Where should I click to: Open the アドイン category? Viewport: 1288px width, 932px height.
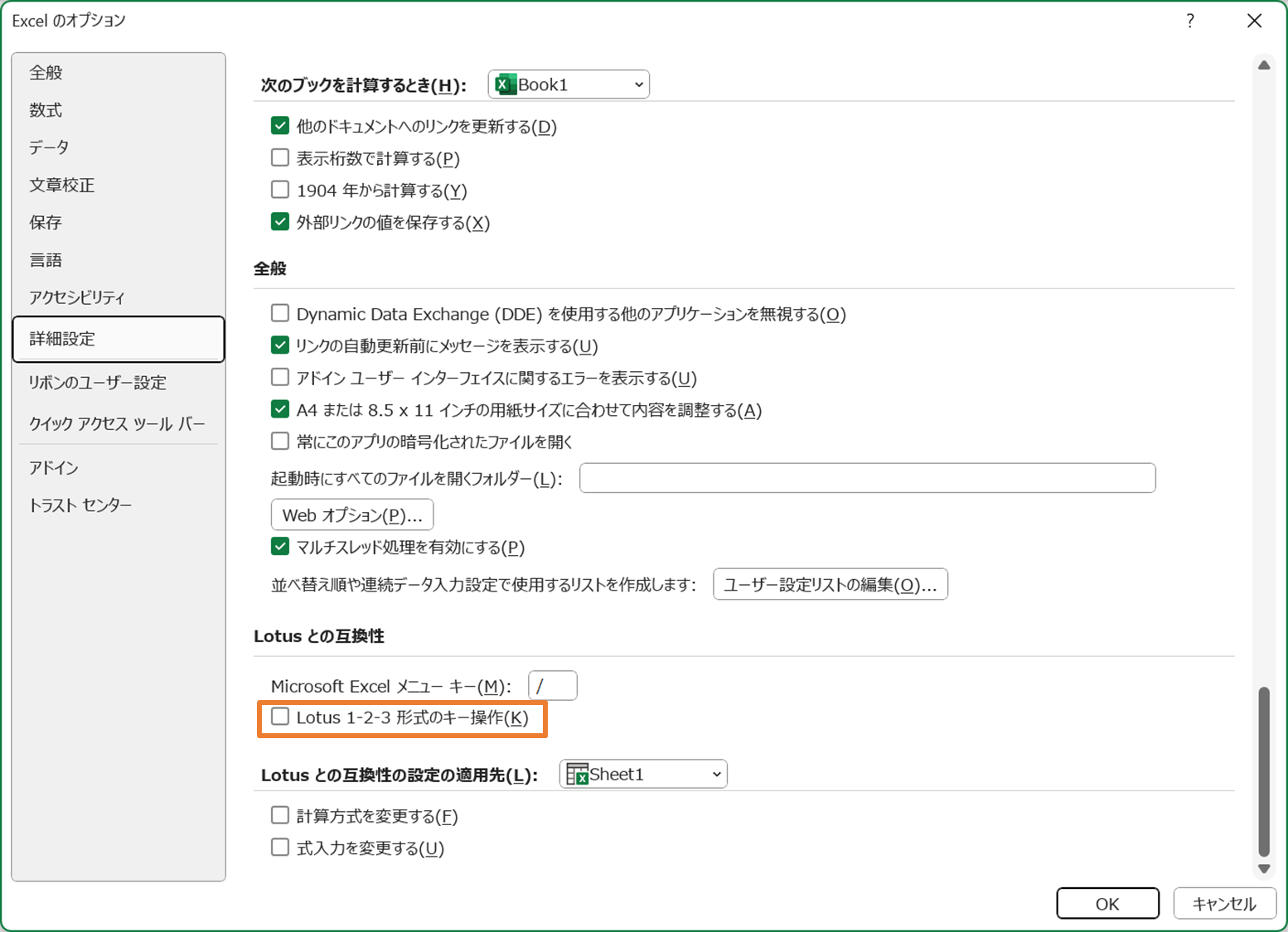coord(119,468)
